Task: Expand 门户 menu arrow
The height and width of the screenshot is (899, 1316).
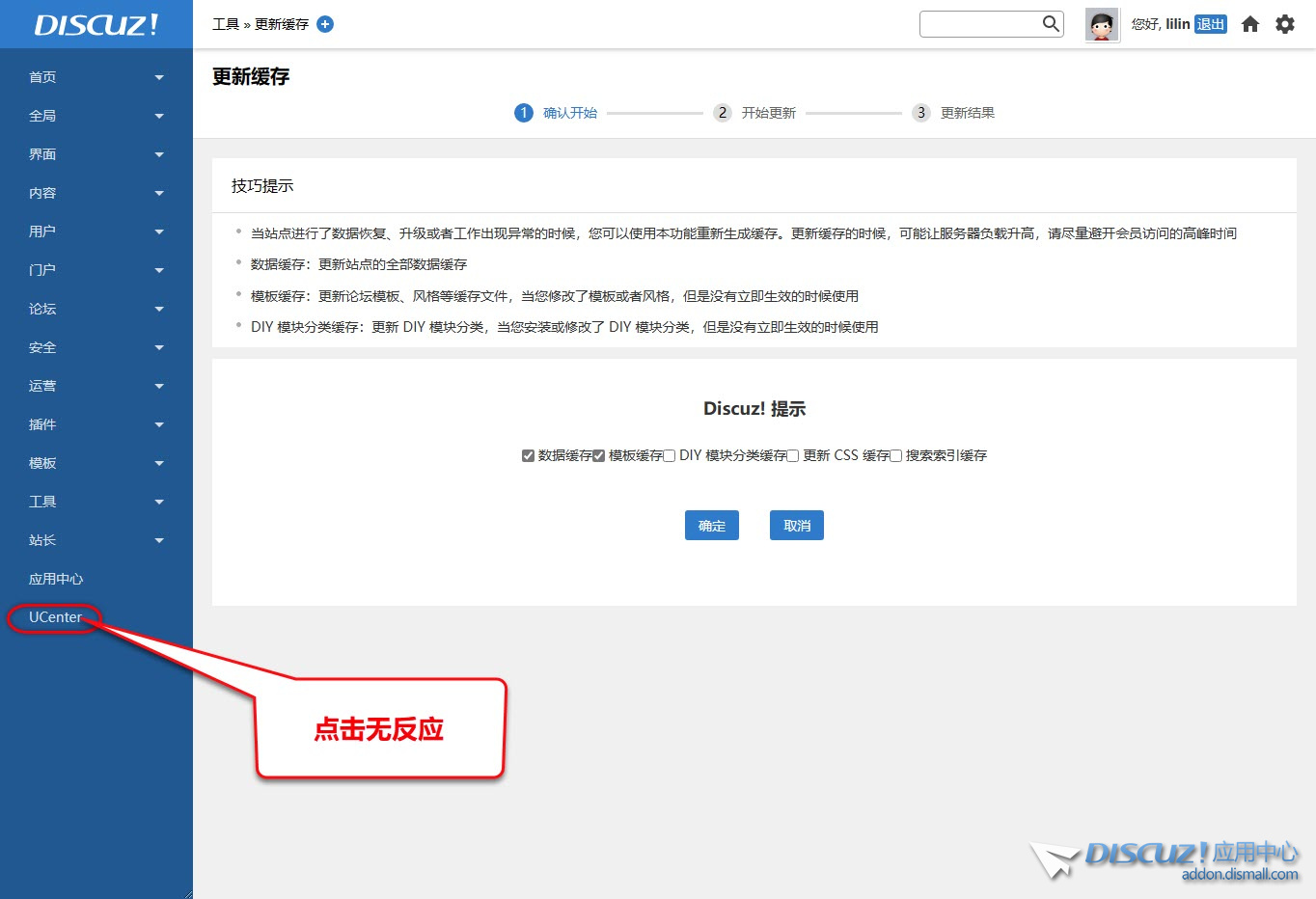Action: click(x=159, y=270)
